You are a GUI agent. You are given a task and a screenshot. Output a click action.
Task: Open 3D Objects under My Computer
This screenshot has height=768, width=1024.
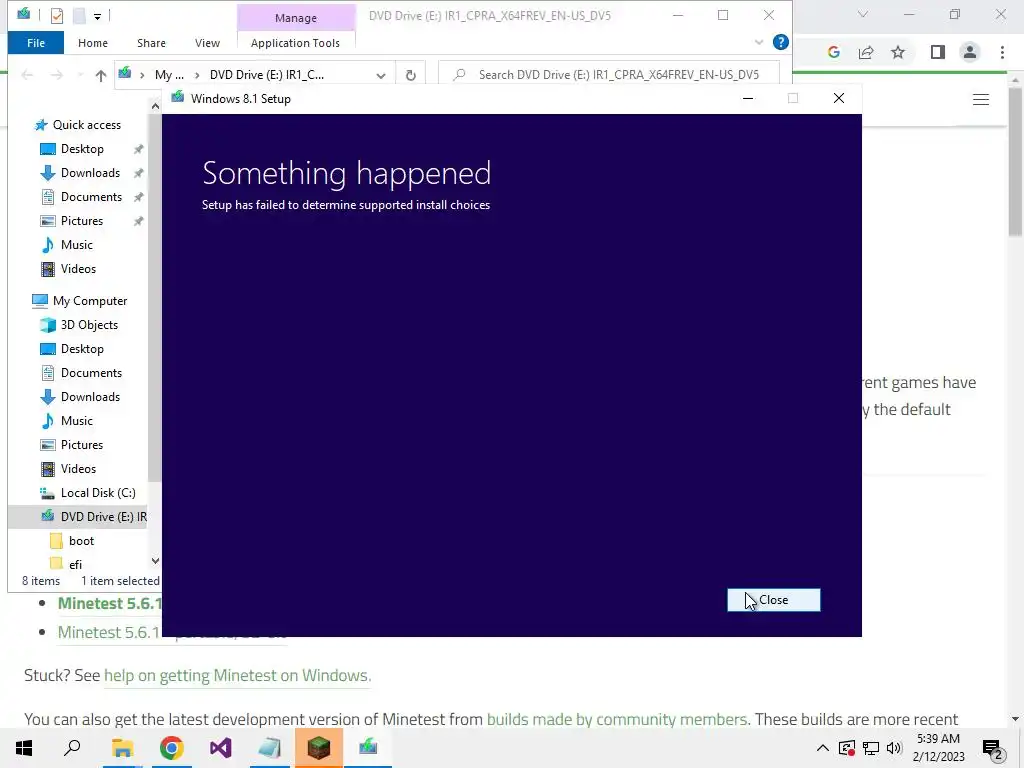click(89, 325)
